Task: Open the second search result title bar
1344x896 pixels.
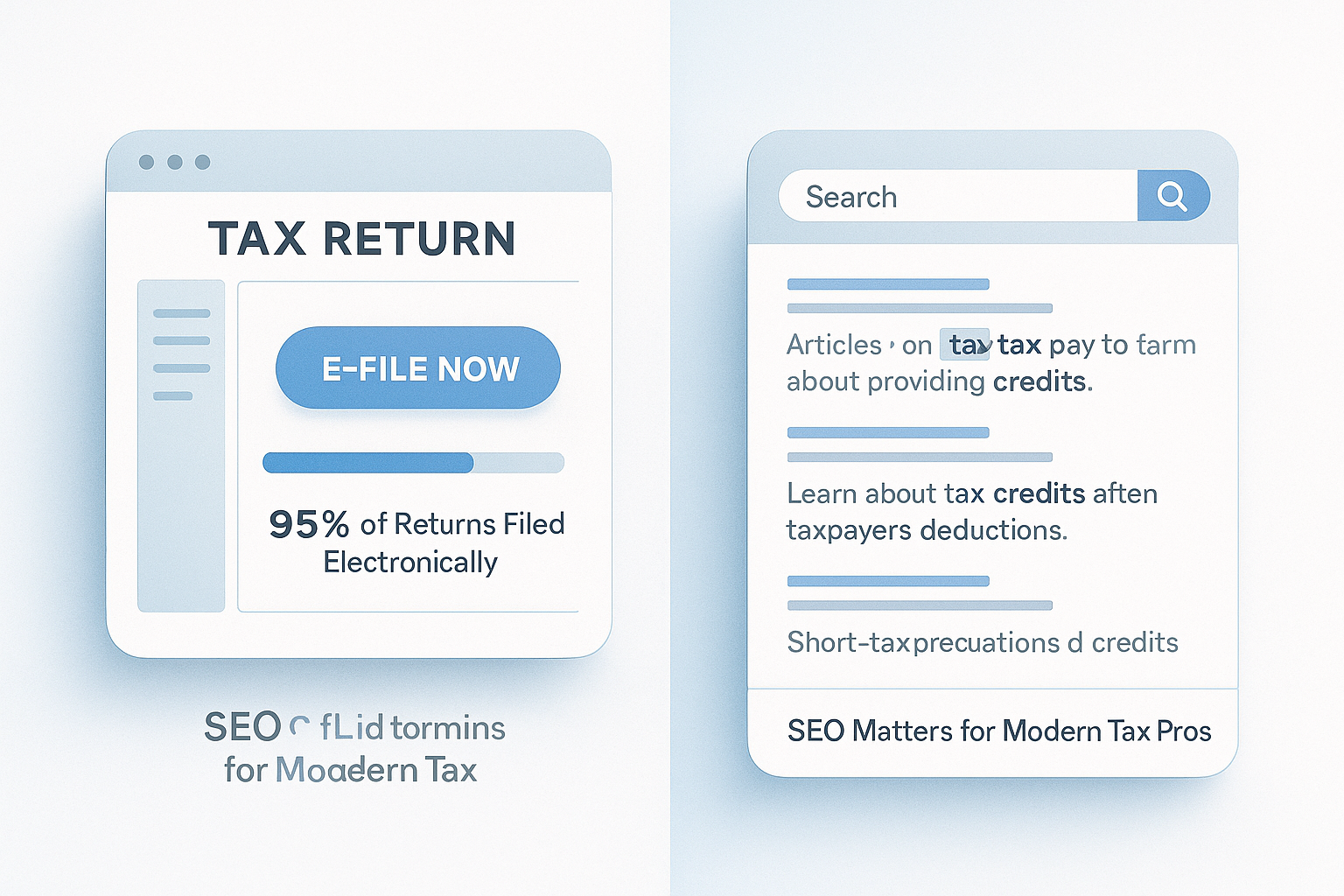Action: pyautogui.click(x=888, y=433)
